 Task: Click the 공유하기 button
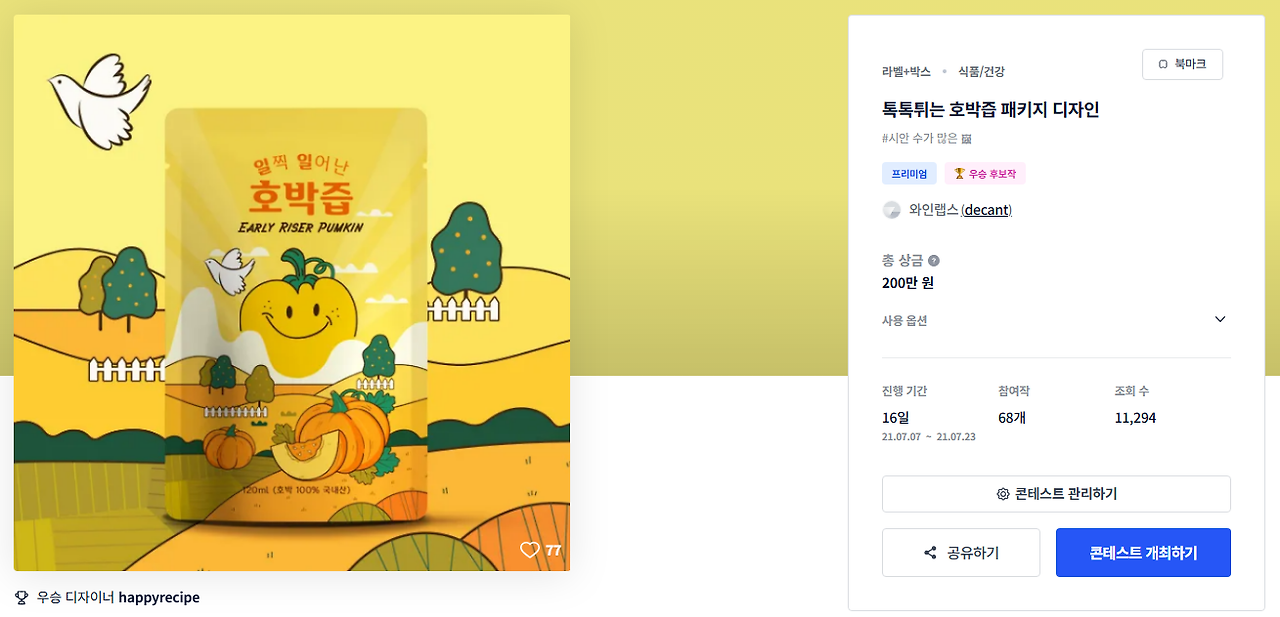click(x=961, y=553)
